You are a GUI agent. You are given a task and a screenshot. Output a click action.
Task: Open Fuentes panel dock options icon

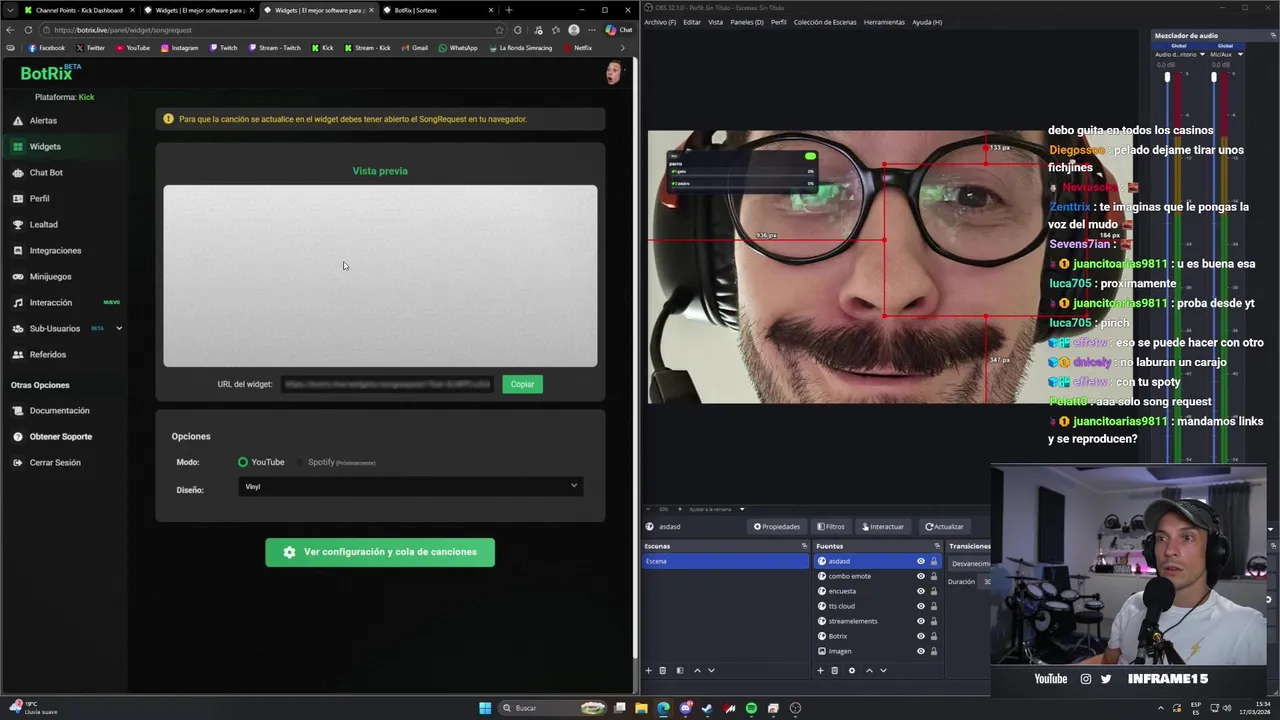pos(937,546)
